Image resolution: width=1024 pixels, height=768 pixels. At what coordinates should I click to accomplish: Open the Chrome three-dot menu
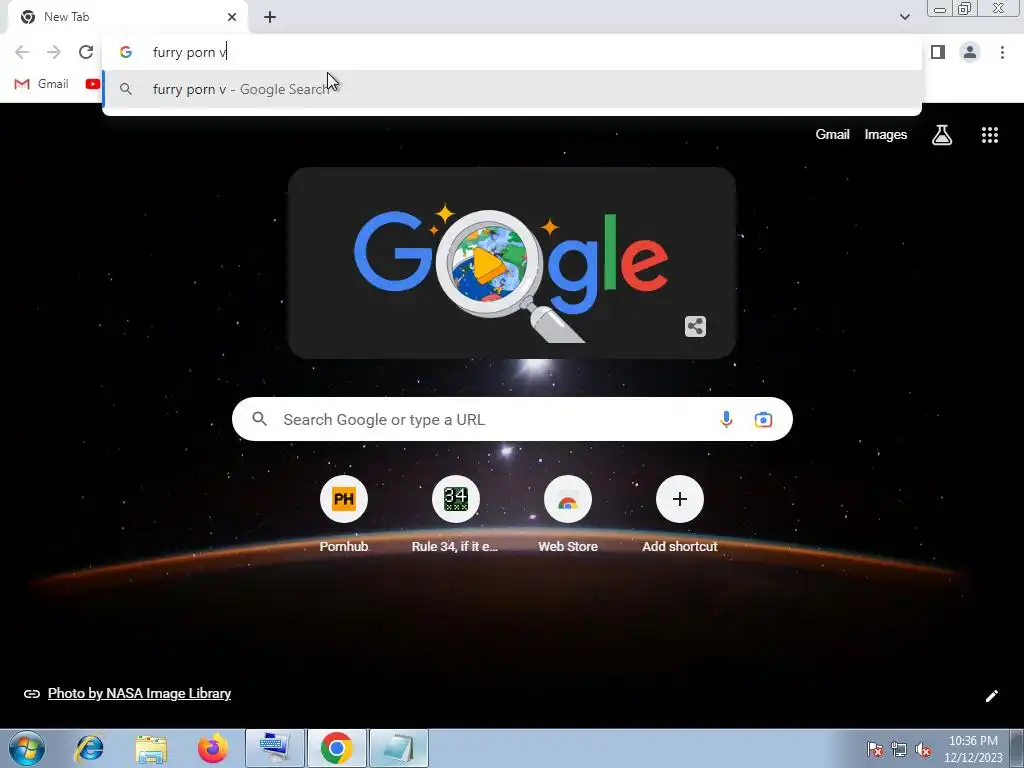(x=1002, y=52)
